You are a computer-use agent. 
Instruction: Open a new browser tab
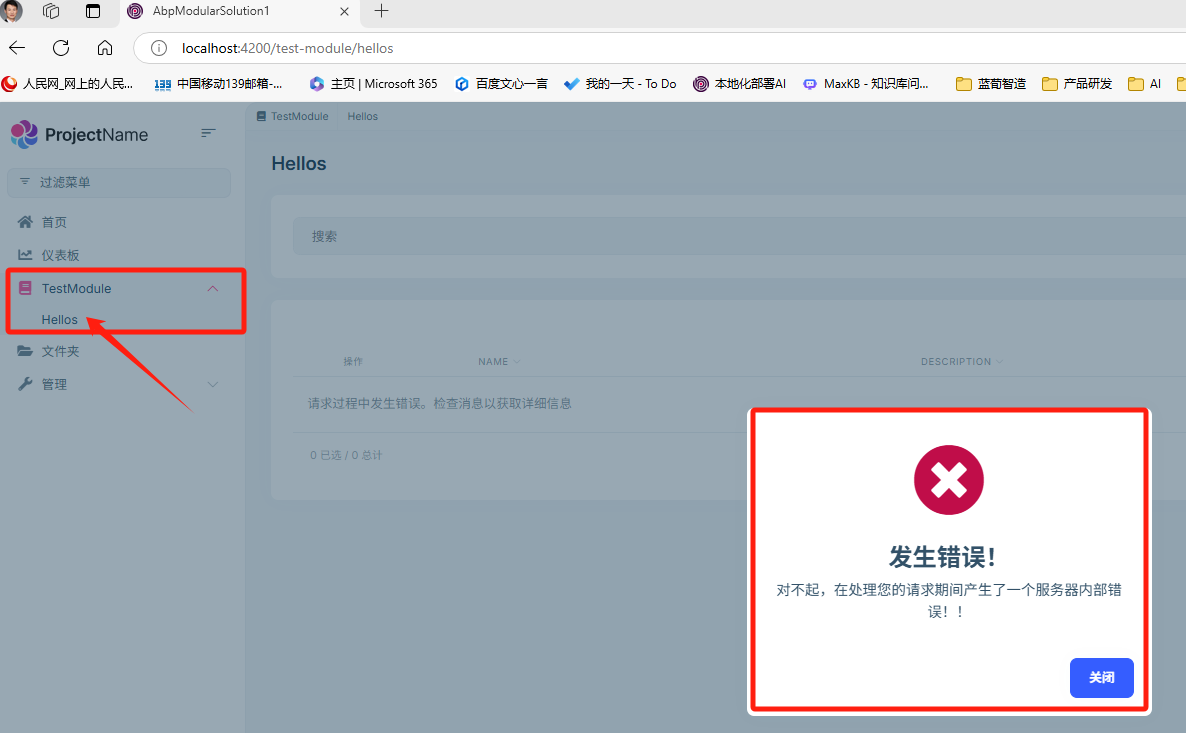click(x=381, y=12)
